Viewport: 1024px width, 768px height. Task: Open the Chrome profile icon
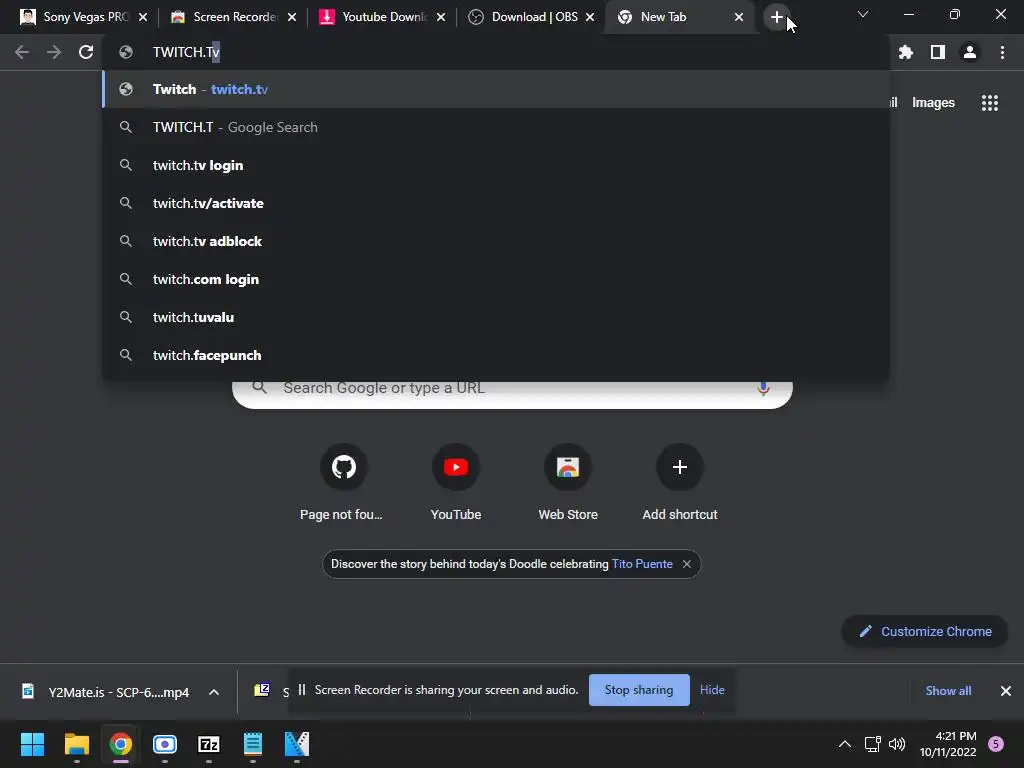pyautogui.click(x=970, y=52)
